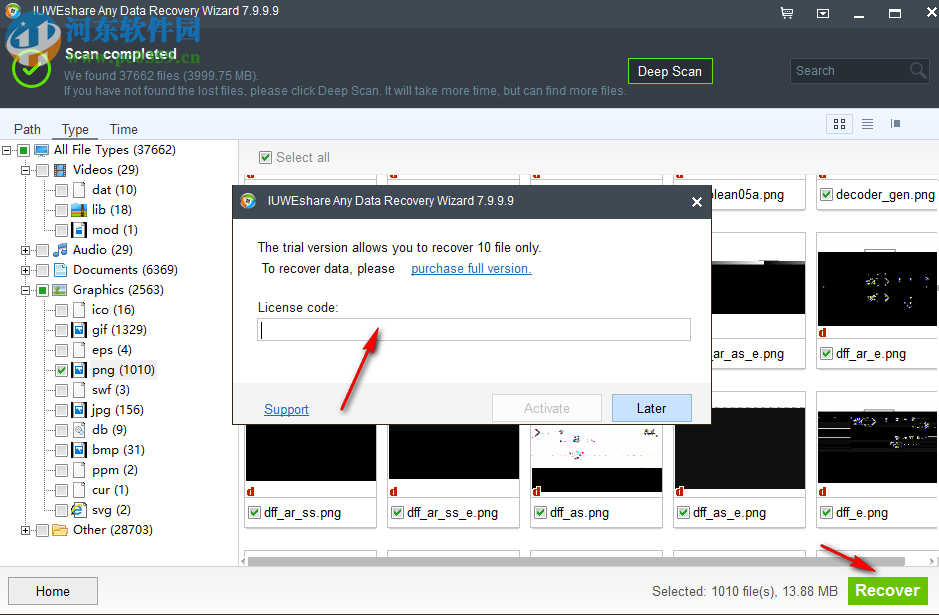Check the jpg (156) checkbox
The image size is (939, 615).
[x=61, y=410]
